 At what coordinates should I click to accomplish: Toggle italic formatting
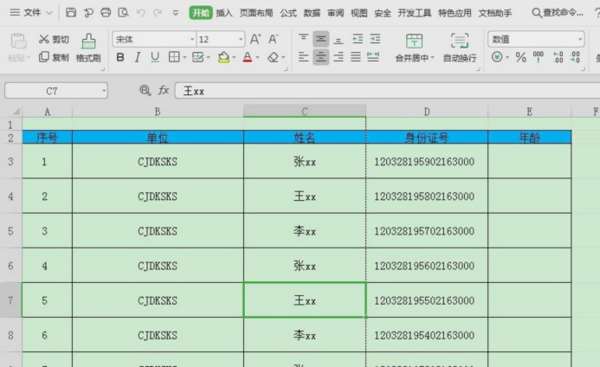[x=137, y=57]
